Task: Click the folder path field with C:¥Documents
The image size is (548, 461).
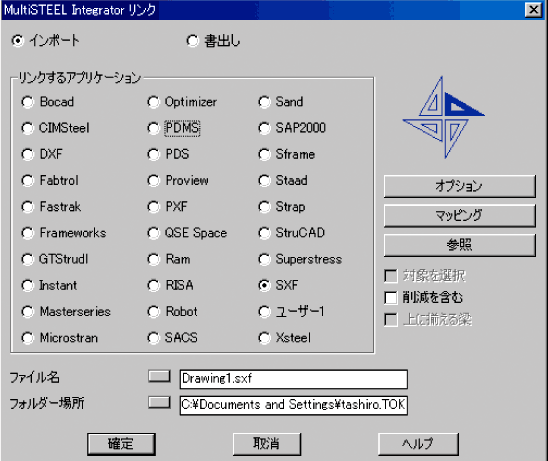Action: [x=294, y=405]
